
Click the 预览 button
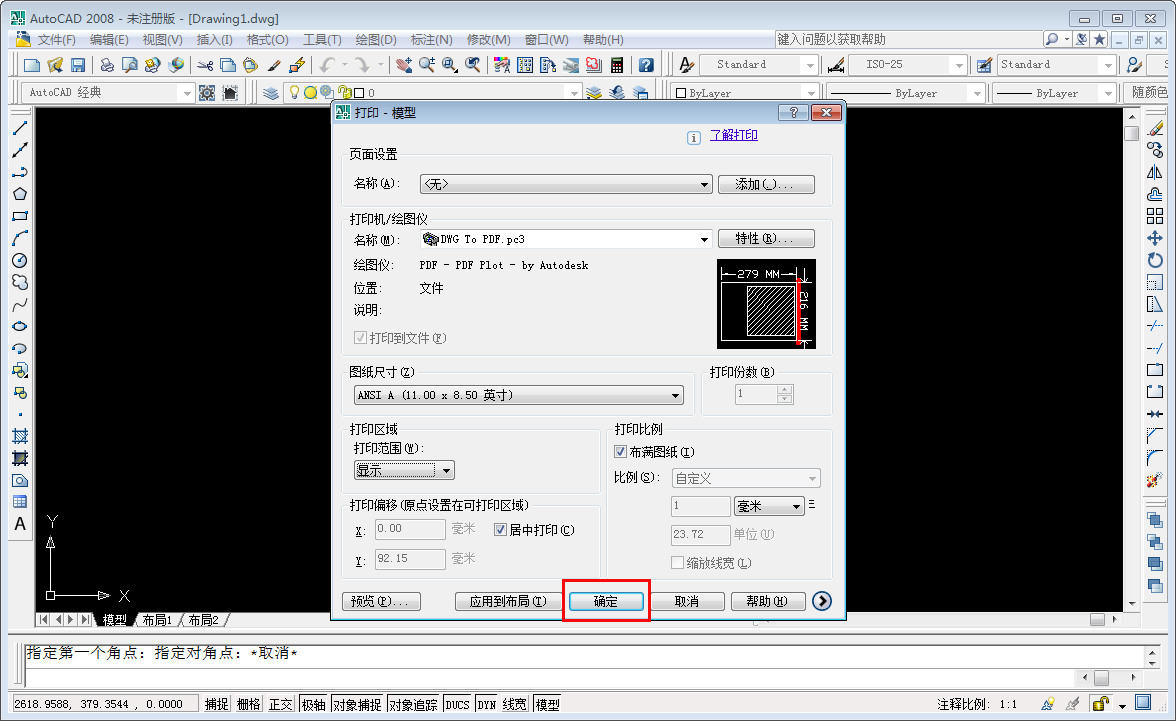click(381, 601)
